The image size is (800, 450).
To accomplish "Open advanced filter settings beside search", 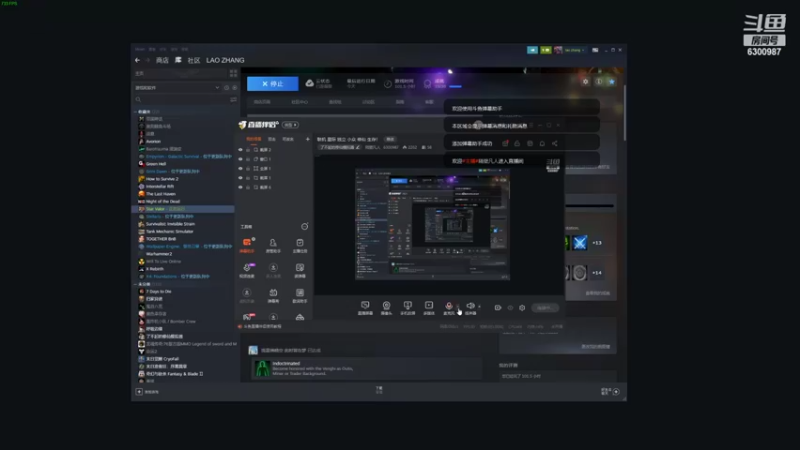I will [233, 99].
